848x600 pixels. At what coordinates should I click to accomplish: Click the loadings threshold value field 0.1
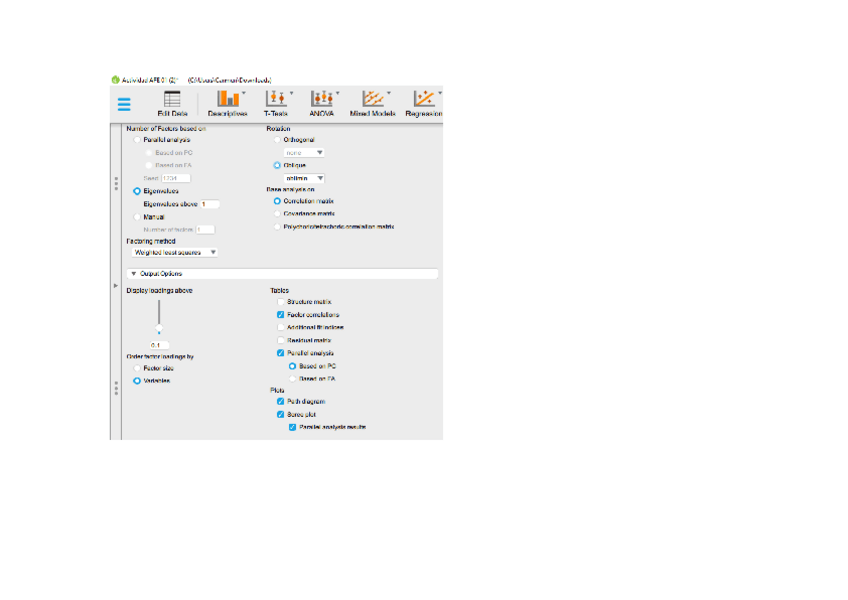pyautogui.click(x=159, y=345)
